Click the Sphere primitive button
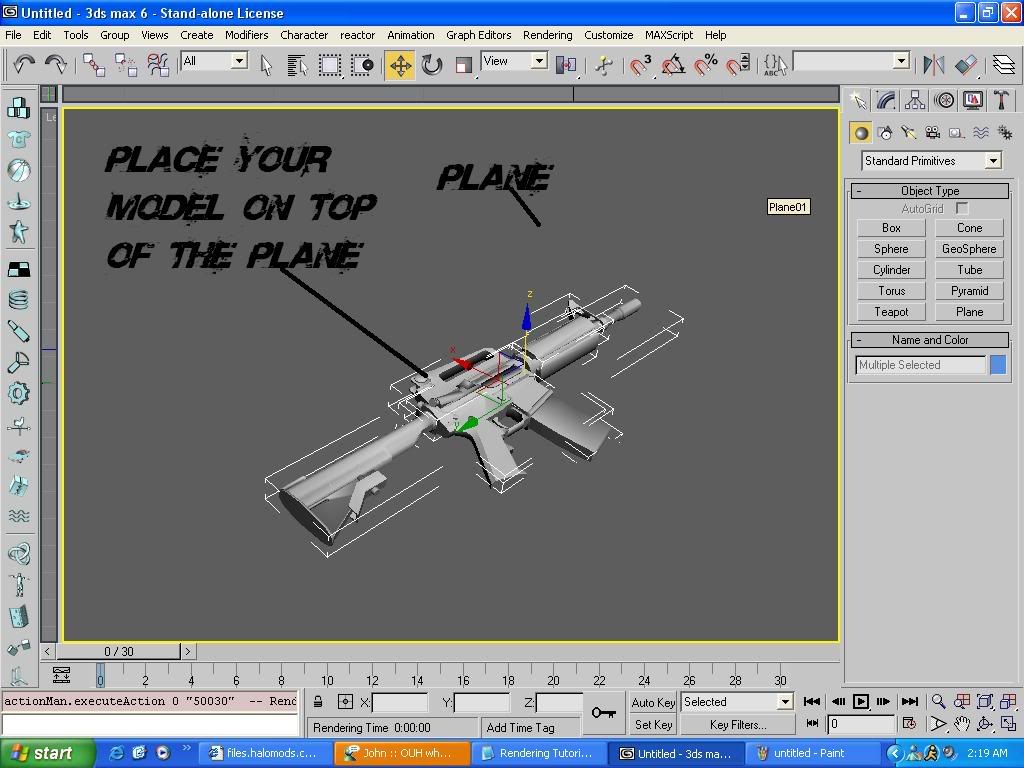1024x768 pixels. pyautogui.click(x=891, y=249)
